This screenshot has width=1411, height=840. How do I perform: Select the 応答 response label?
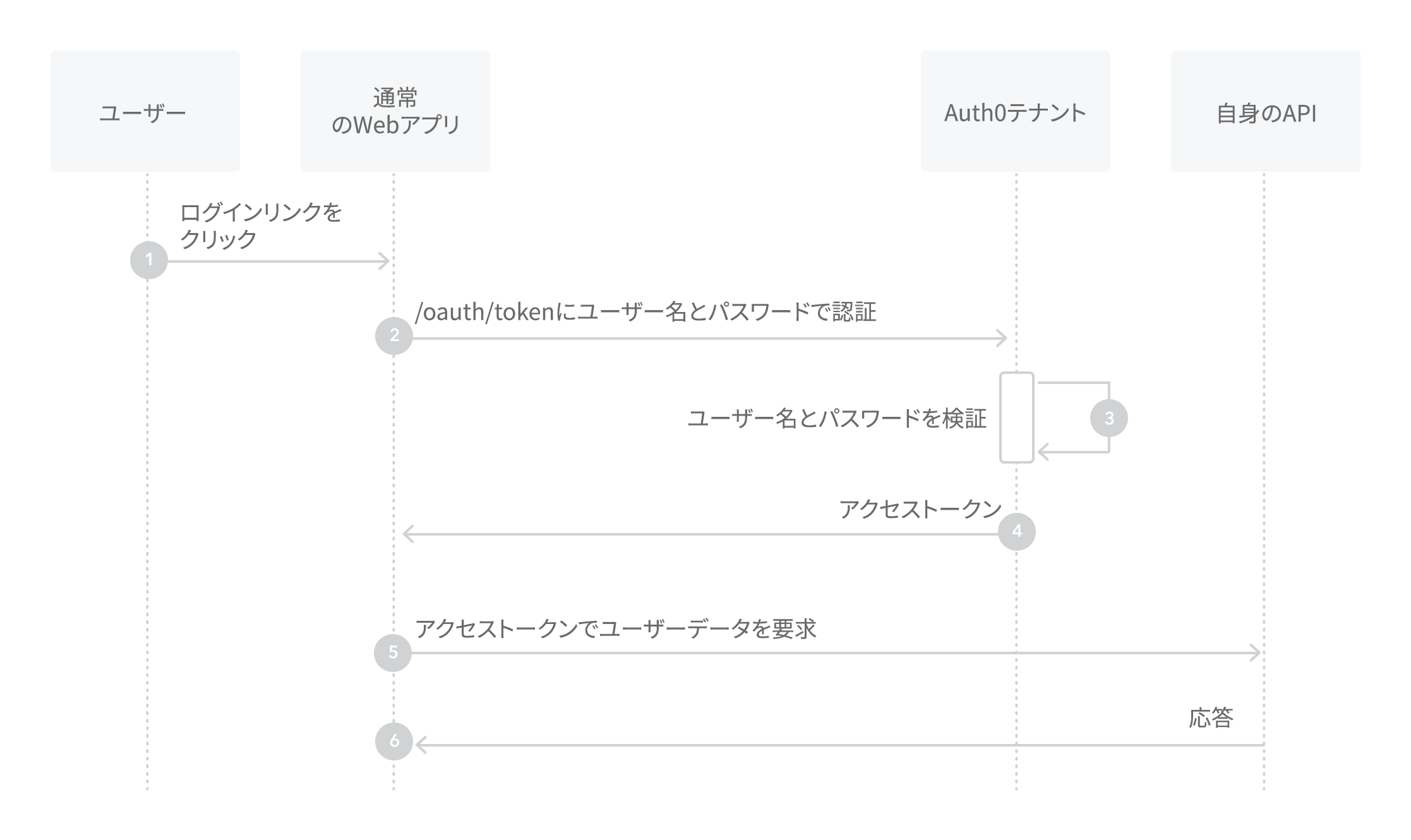(1211, 718)
